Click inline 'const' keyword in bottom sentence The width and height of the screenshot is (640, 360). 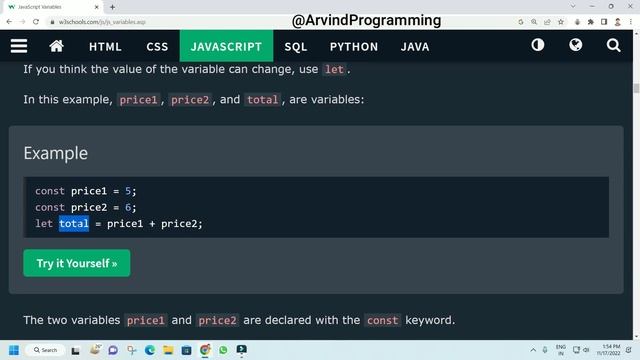pos(382,320)
